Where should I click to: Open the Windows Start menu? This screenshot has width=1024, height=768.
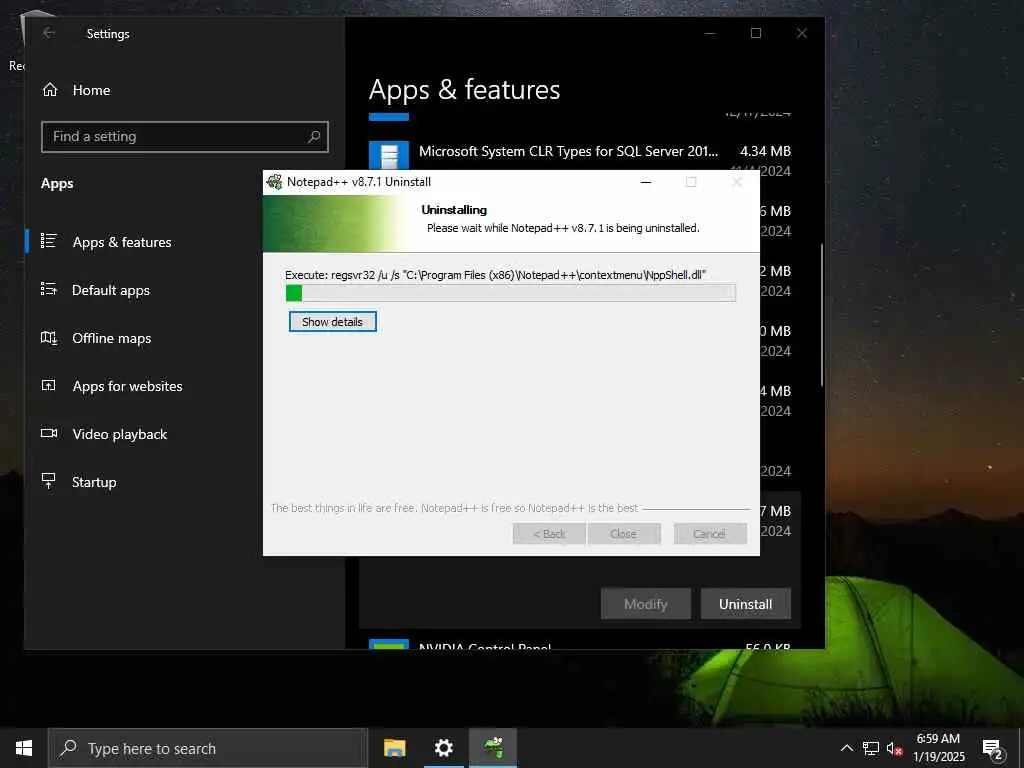click(x=24, y=748)
